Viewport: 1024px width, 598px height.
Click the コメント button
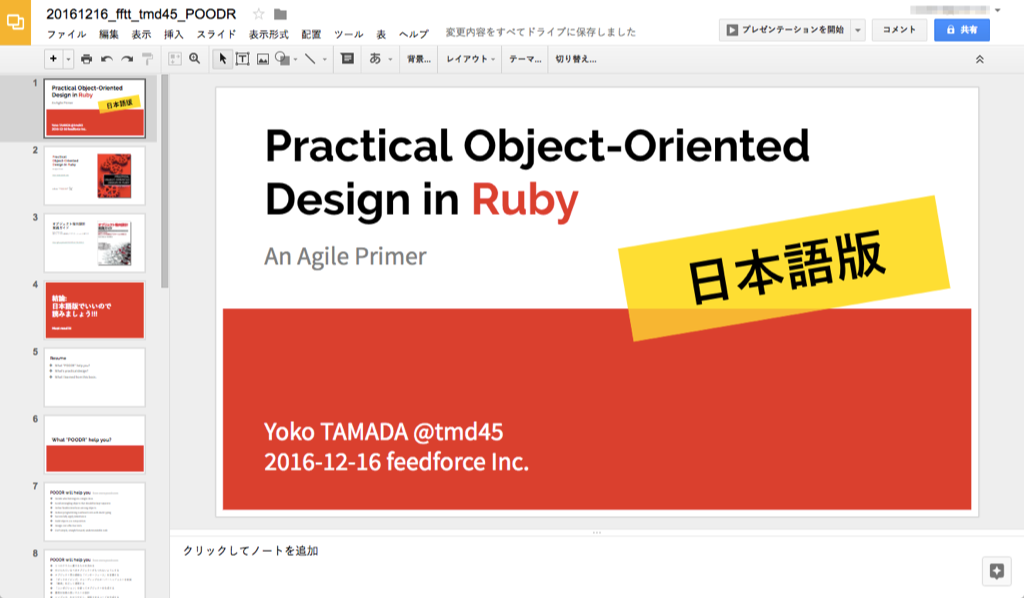pyautogui.click(x=899, y=29)
